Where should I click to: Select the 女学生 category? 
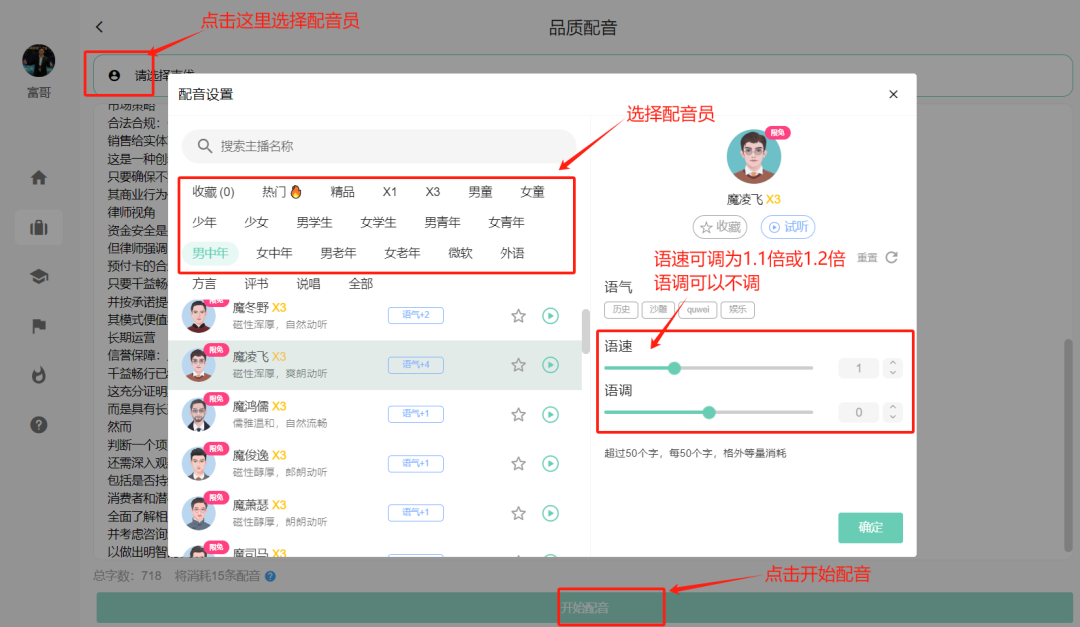click(378, 223)
